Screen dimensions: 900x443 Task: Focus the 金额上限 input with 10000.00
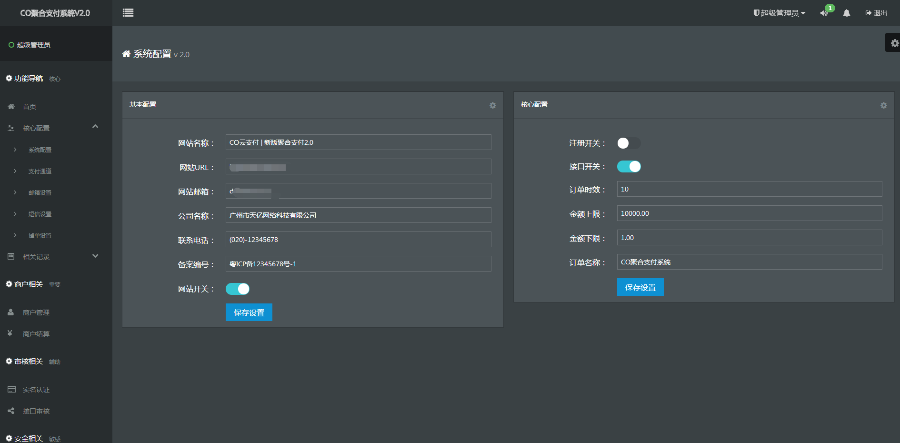pos(750,213)
